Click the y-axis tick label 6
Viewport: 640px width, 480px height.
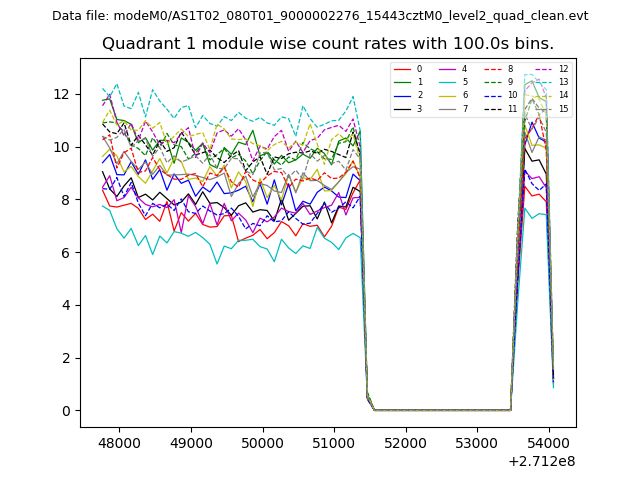click(x=66, y=253)
